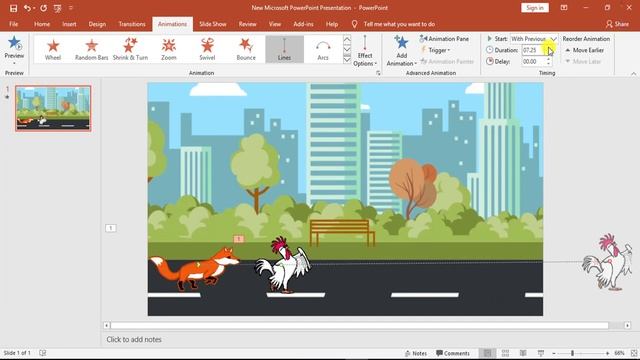Click the notes area to add notes
Viewport: 640px width, 360px height.
[134, 340]
